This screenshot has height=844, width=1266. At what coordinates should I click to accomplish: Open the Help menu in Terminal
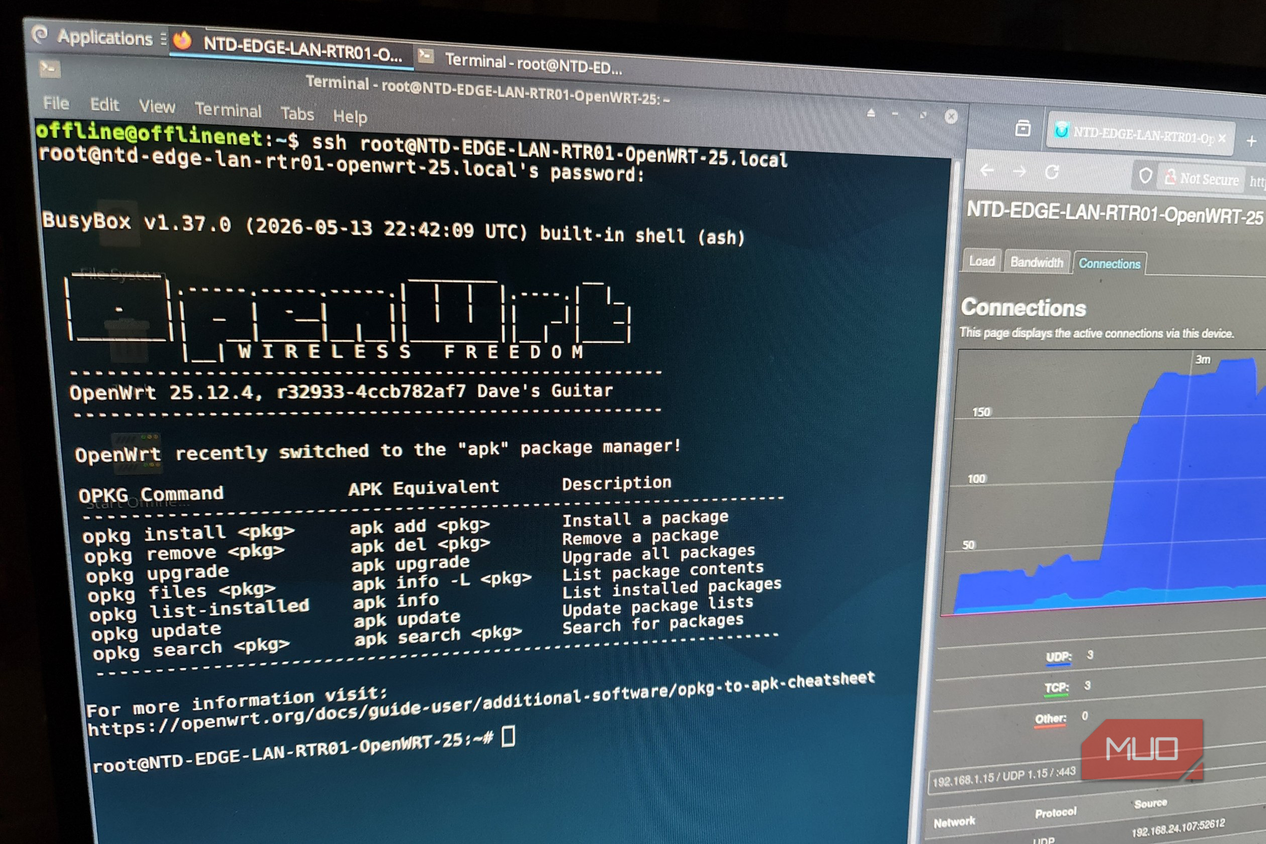(x=350, y=116)
